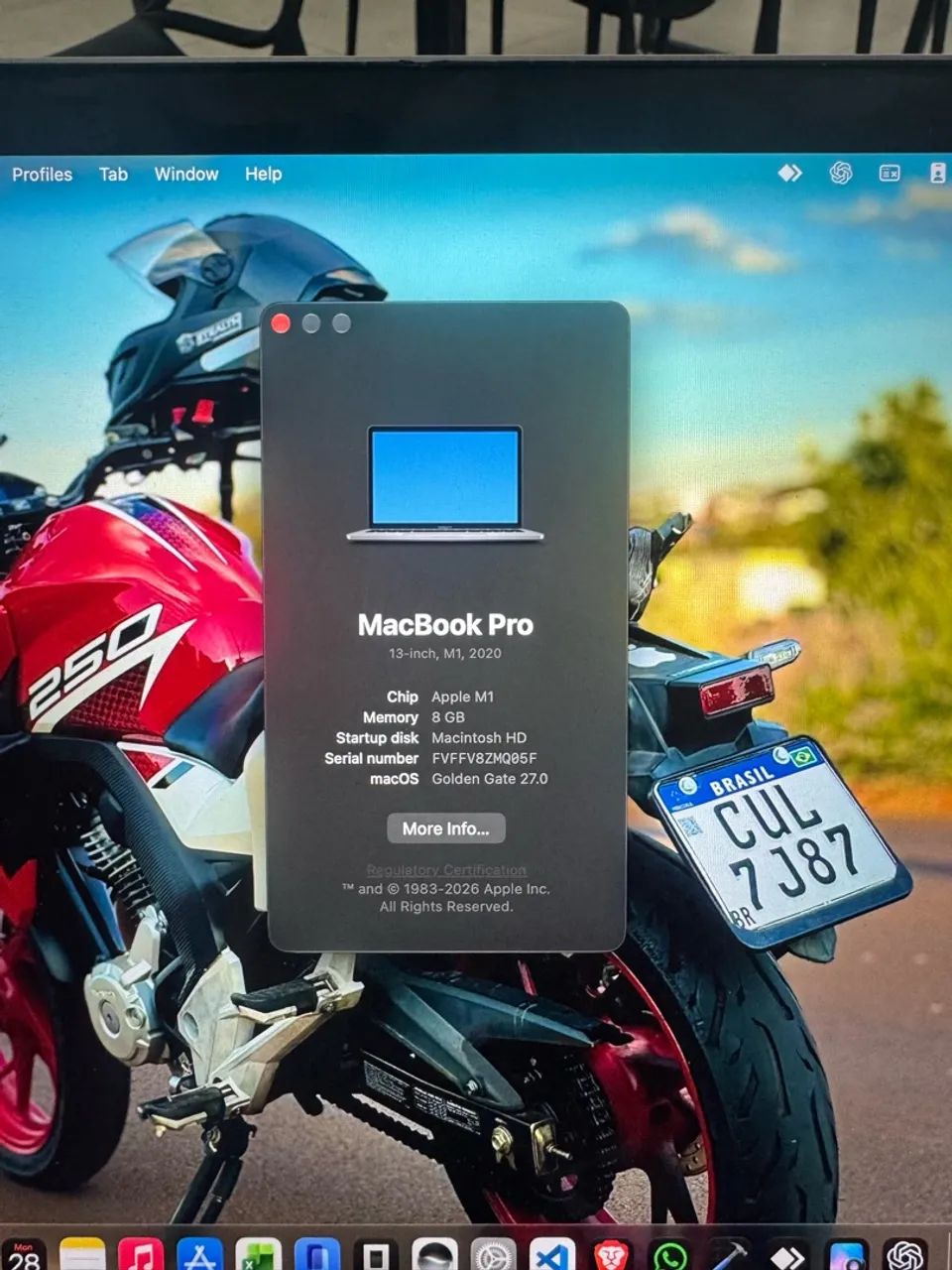Image resolution: width=952 pixels, height=1270 pixels.
Task: Click the serial number FVFFV8ZMQ05F
Action: click(485, 758)
